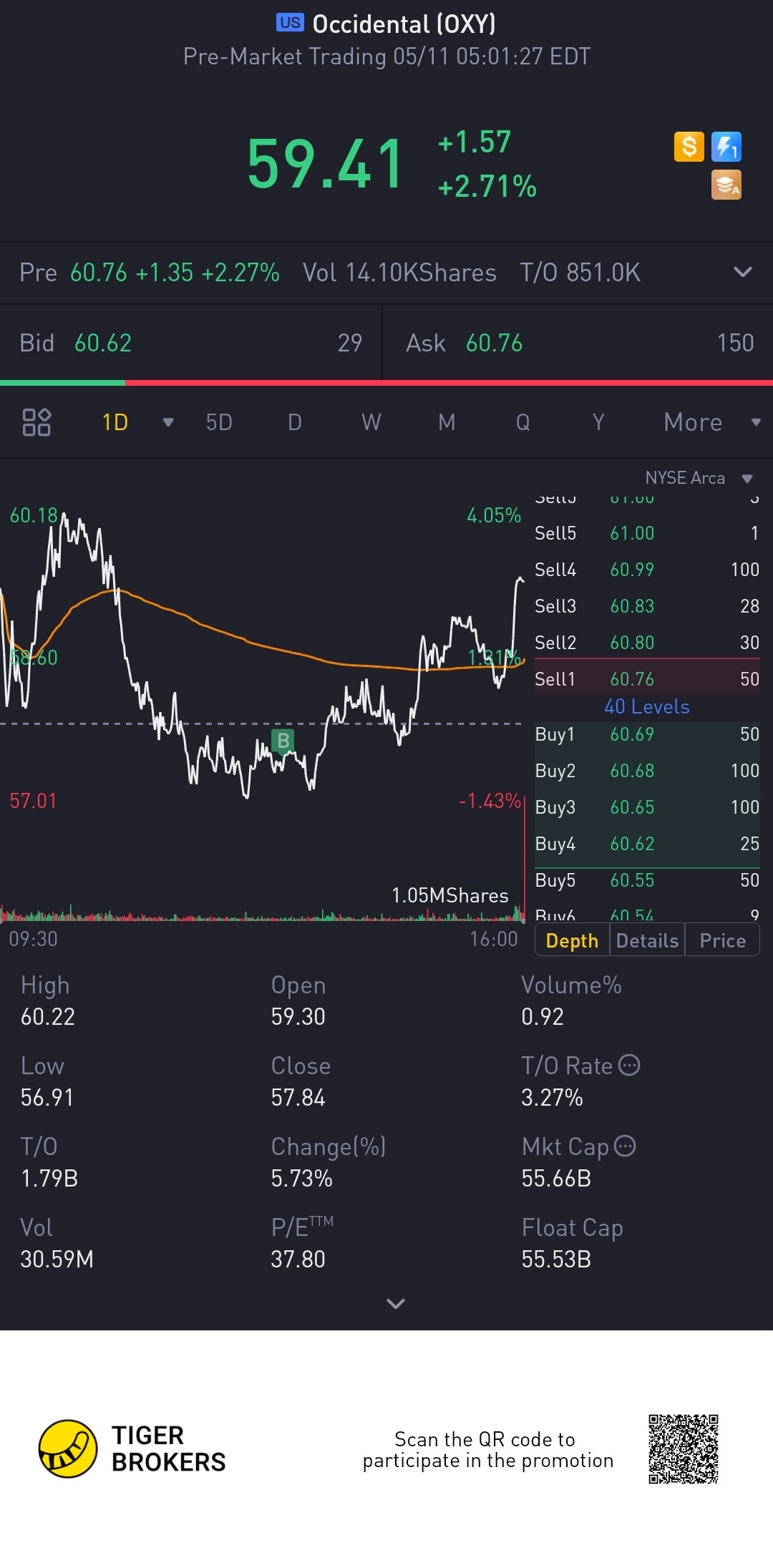Tap the B buy marker on chart
This screenshot has width=773, height=1568.
click(x=283, y=741)
